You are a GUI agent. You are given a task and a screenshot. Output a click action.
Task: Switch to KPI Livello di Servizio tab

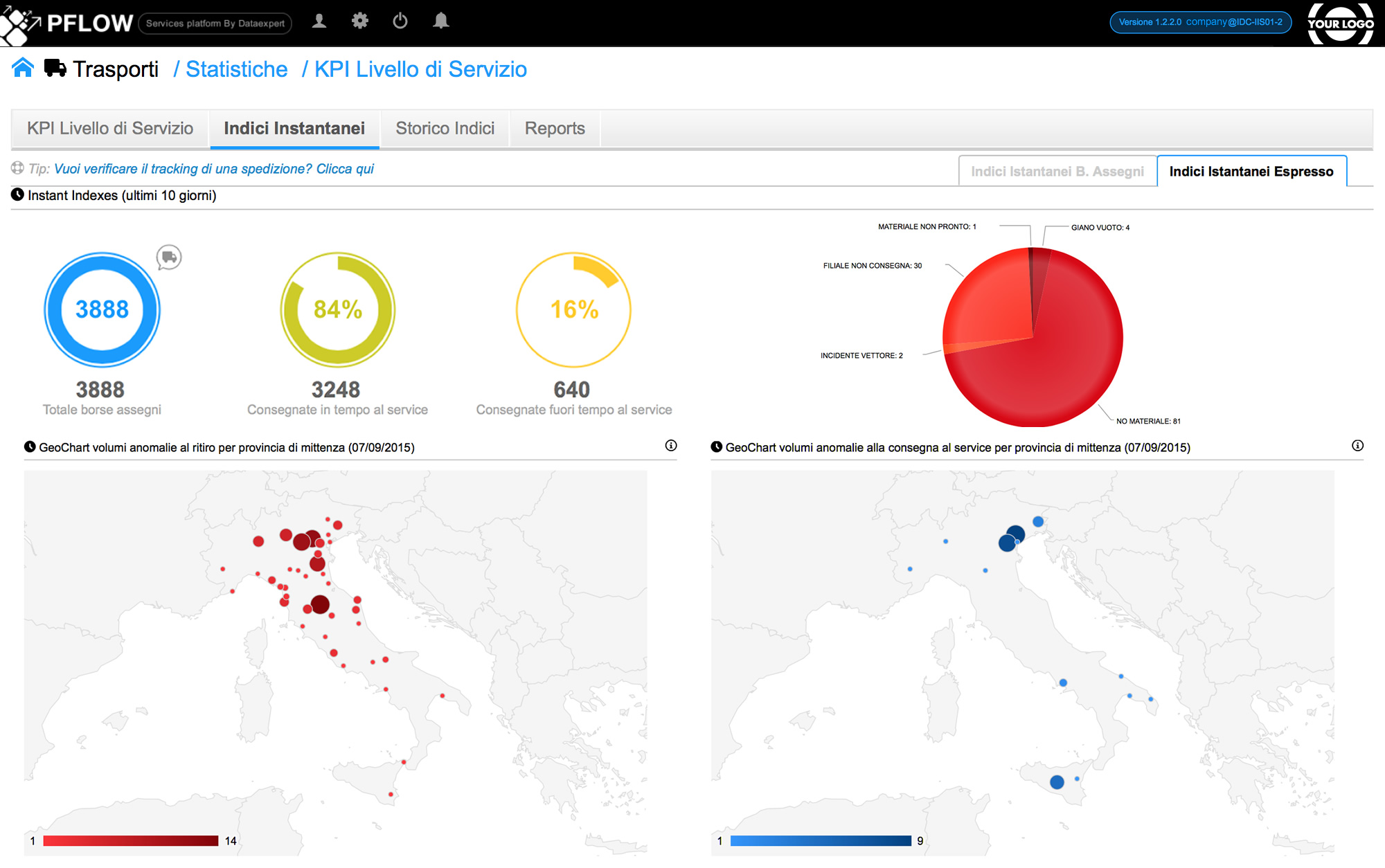(x=110, y=129)
